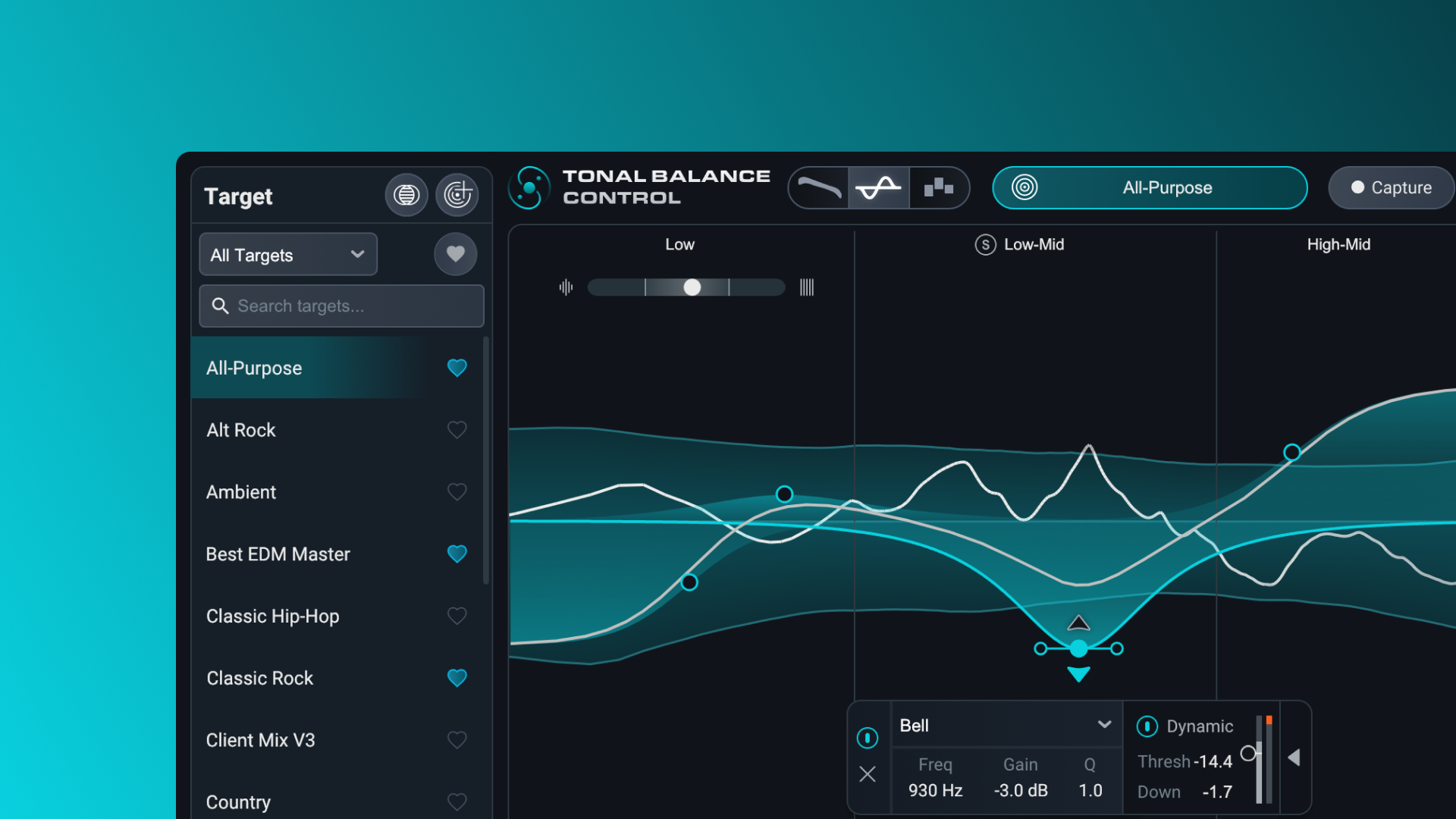Viewport: 1456px width, 819px height.
Task: Click the Q value 1.0
Action: [x=1090, y=790]
